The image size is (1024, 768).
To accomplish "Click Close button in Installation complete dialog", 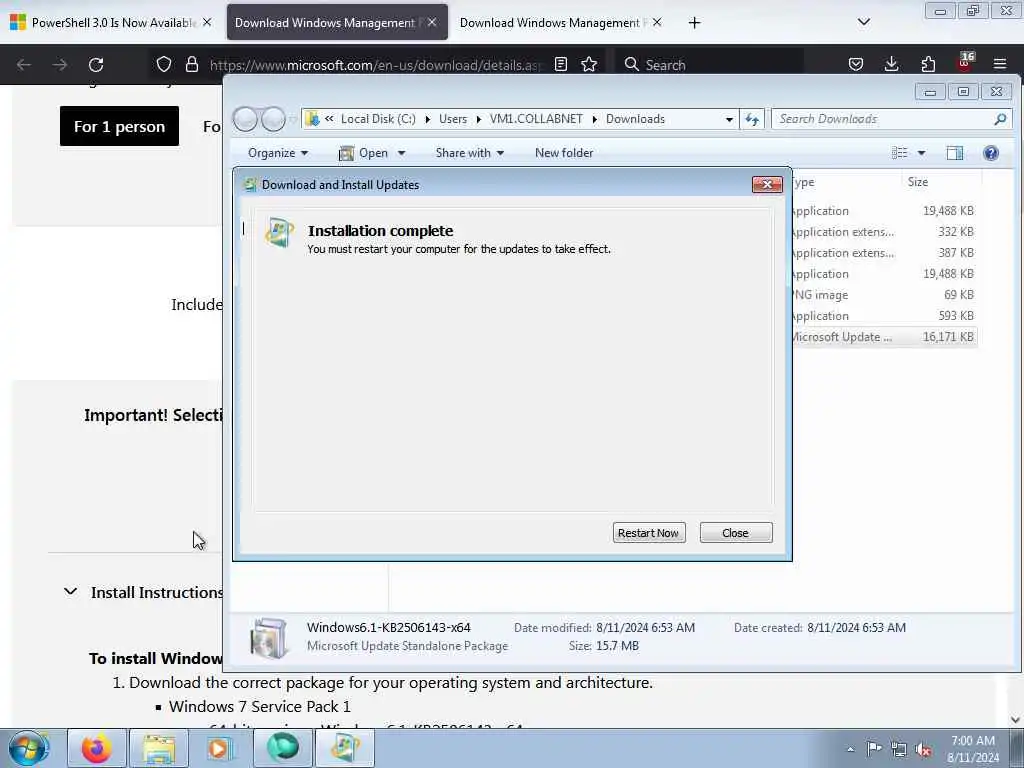I will 736,533.
